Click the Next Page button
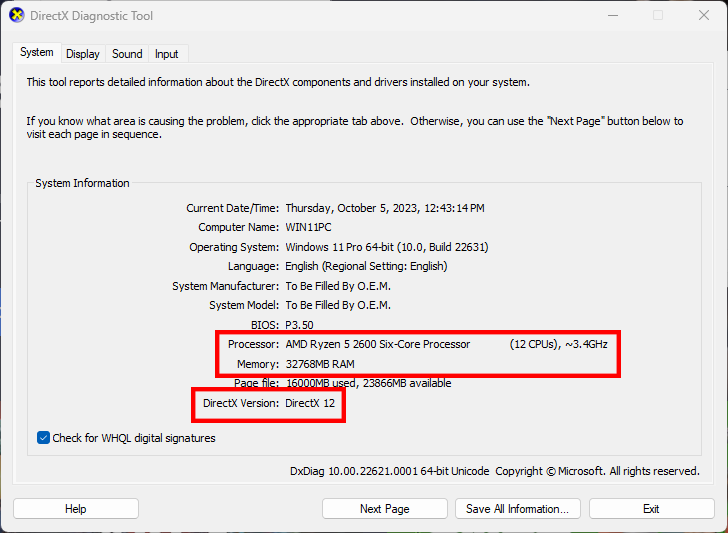Image resolution: width=728 pixels, height=533 pixels. (x=384, y=509)
